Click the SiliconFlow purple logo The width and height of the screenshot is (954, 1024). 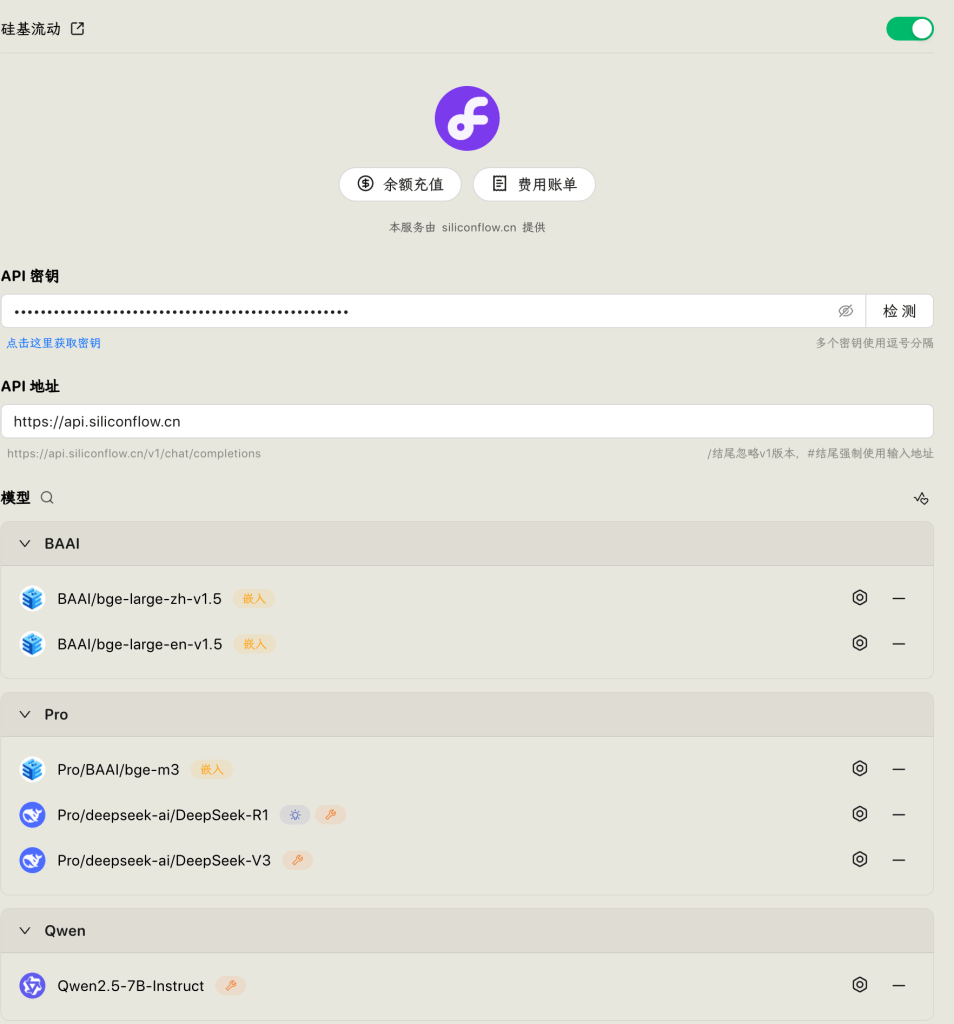(467, 119)
